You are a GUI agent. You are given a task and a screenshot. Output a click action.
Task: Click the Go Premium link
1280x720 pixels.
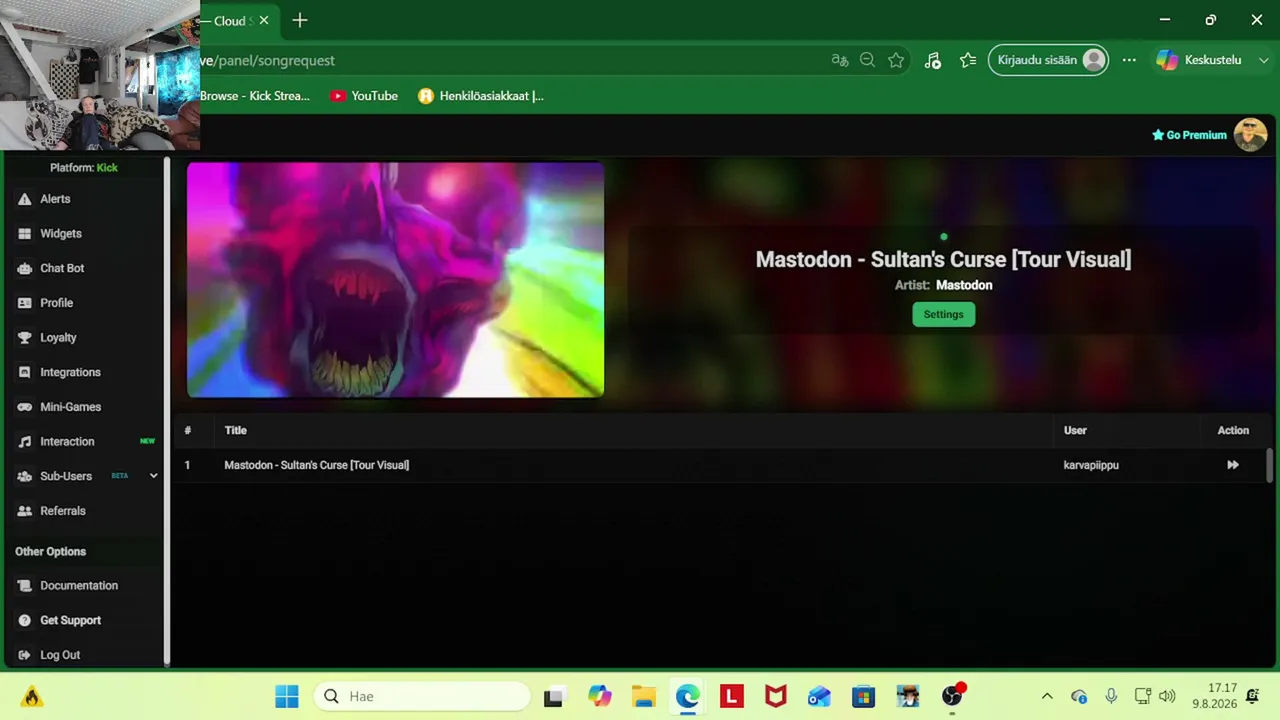pos(1189,135)
